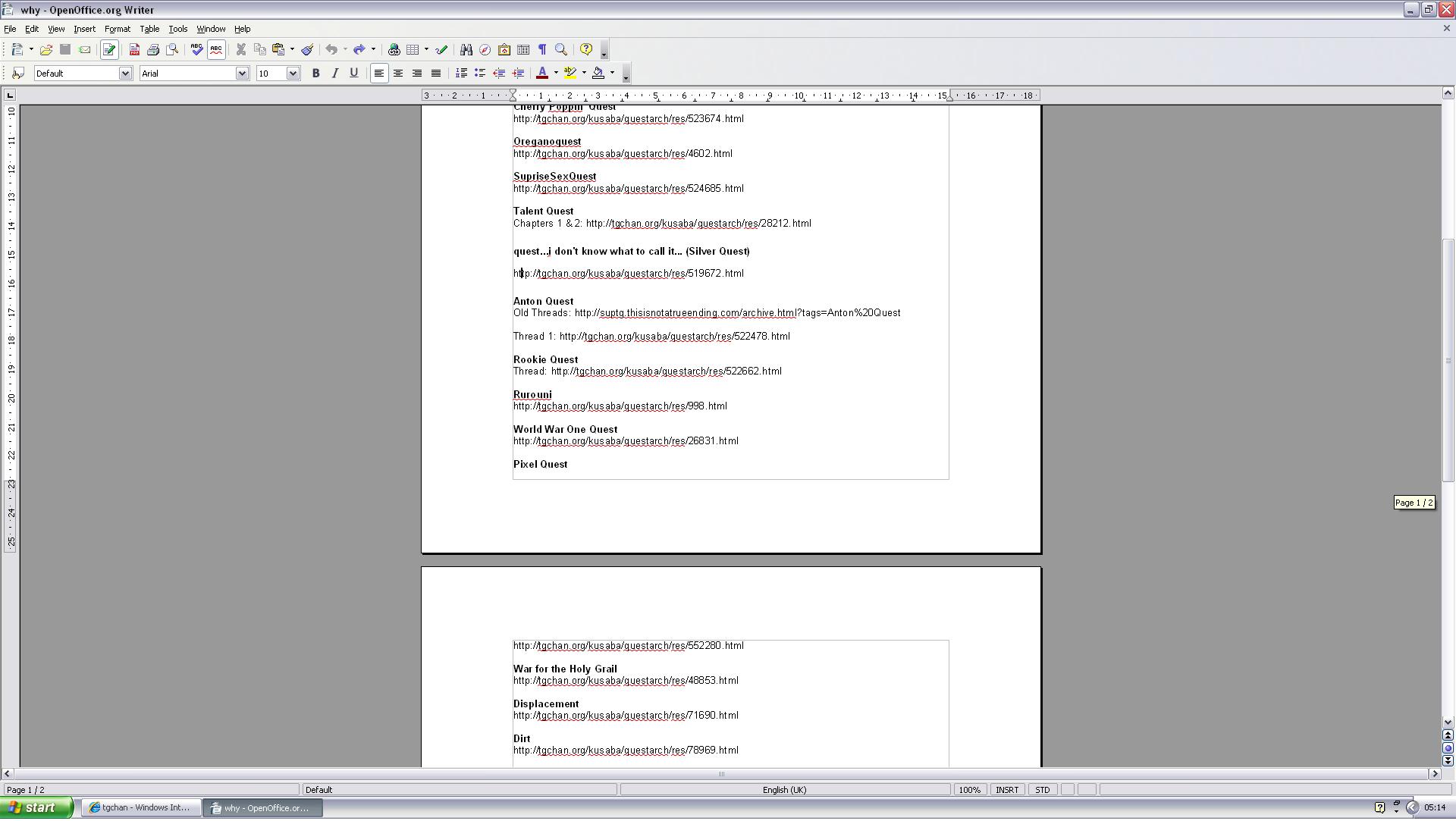This screenshot has width=1456, height=821.
Task: Click the Windows start button
Action: (36, 809)
